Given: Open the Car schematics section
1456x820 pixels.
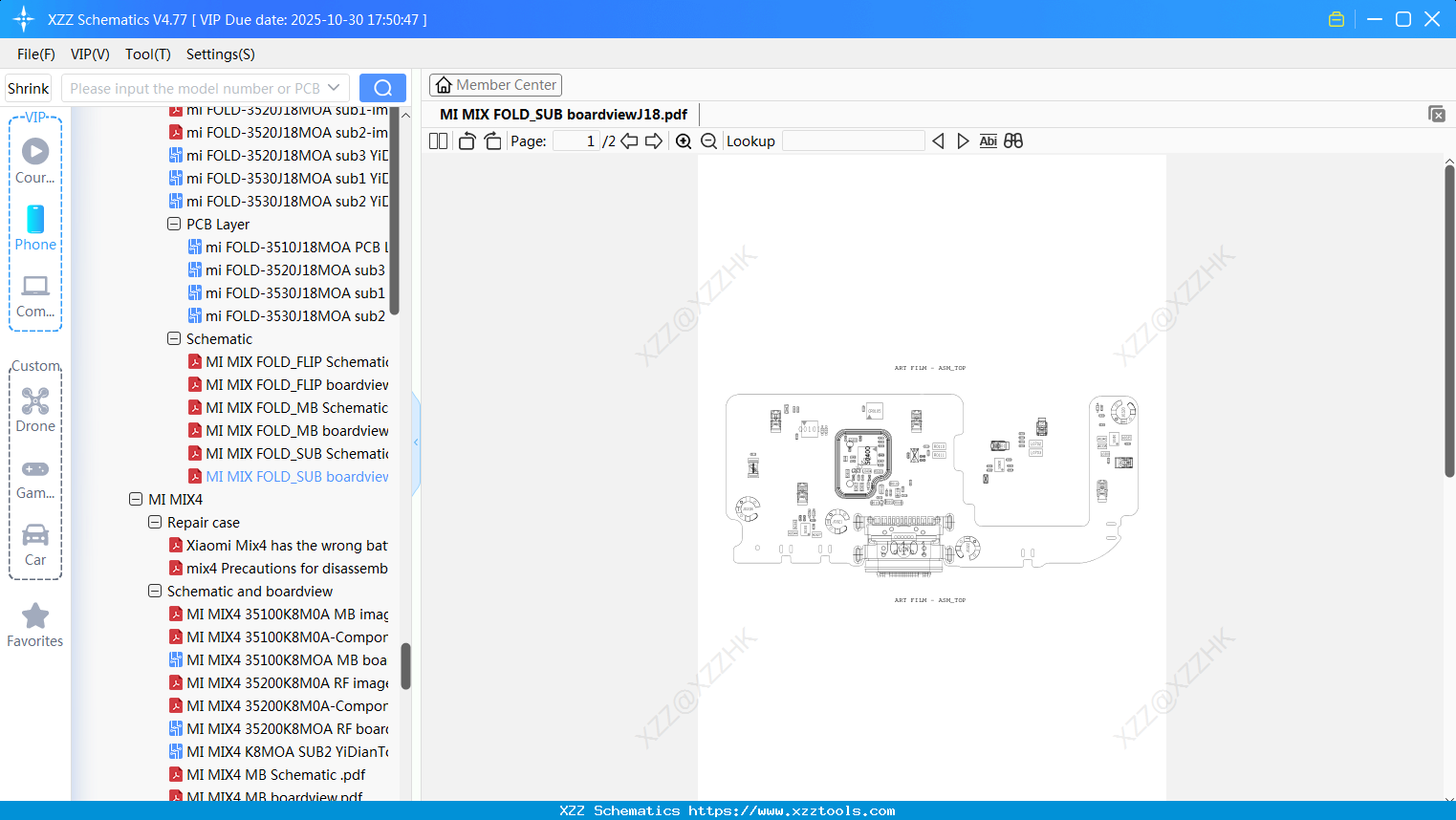Looking at the screenshot, I should (34, 544).
